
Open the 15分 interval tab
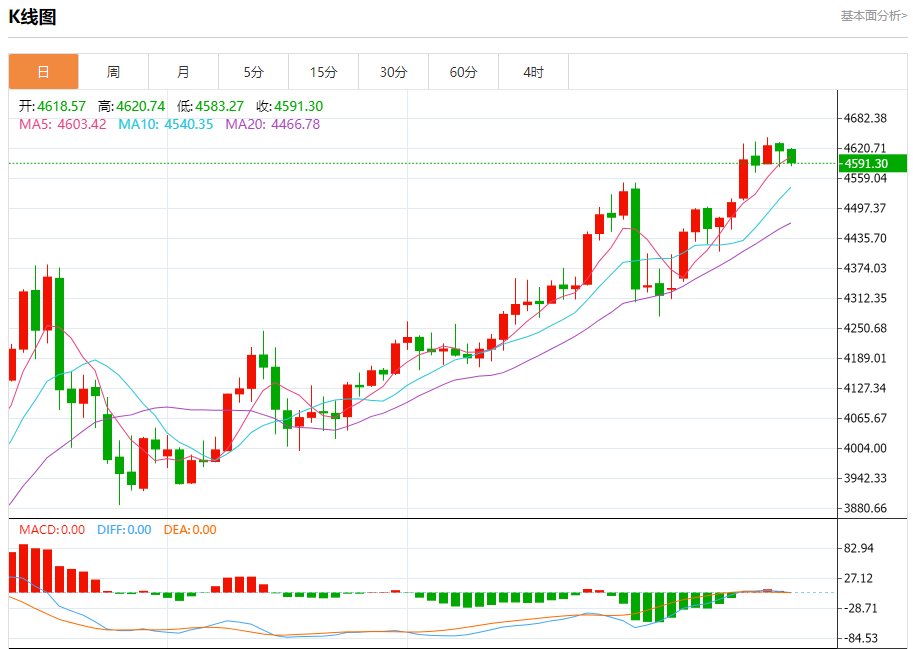[323, 72]
